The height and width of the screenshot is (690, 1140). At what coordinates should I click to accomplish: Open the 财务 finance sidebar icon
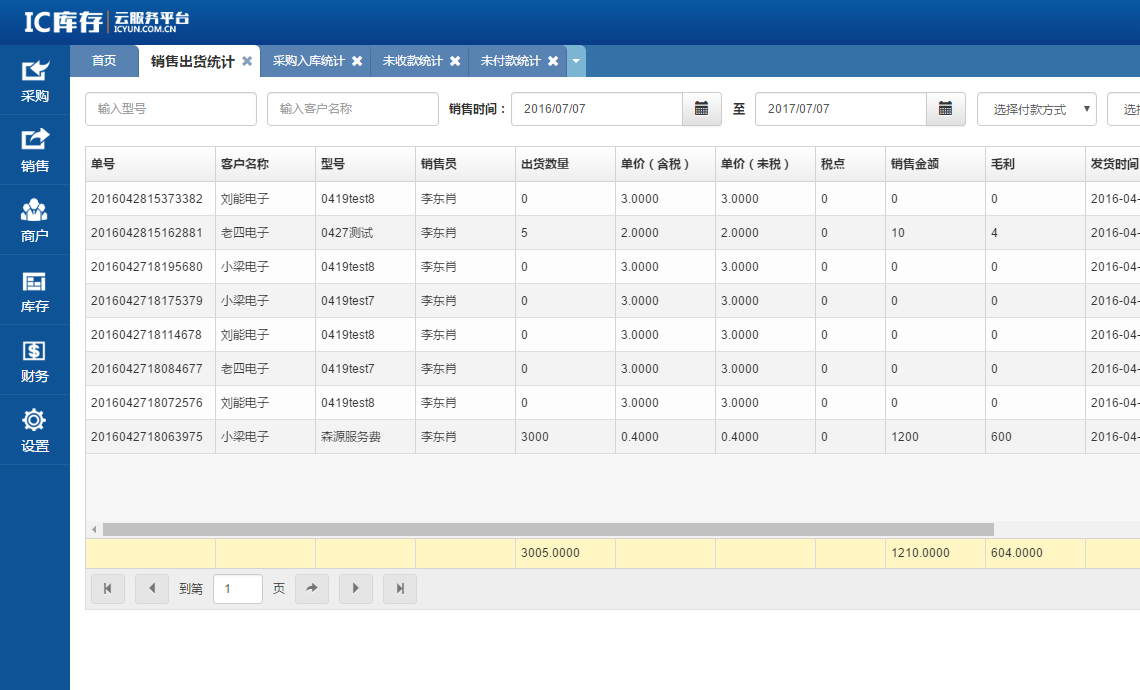coord(35,351)
